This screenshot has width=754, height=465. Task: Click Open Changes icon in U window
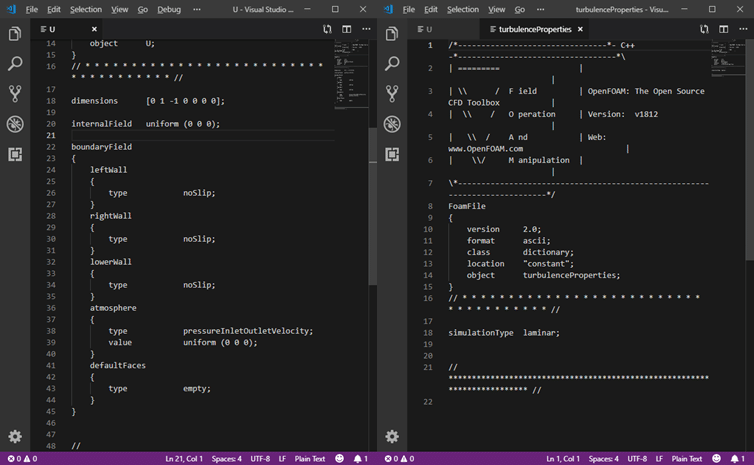pos(327,29)
